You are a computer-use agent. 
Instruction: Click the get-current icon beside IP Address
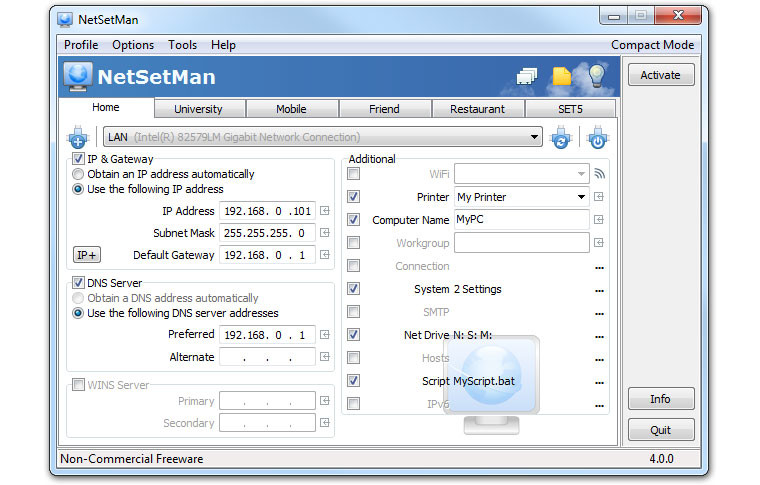(324, 211)
